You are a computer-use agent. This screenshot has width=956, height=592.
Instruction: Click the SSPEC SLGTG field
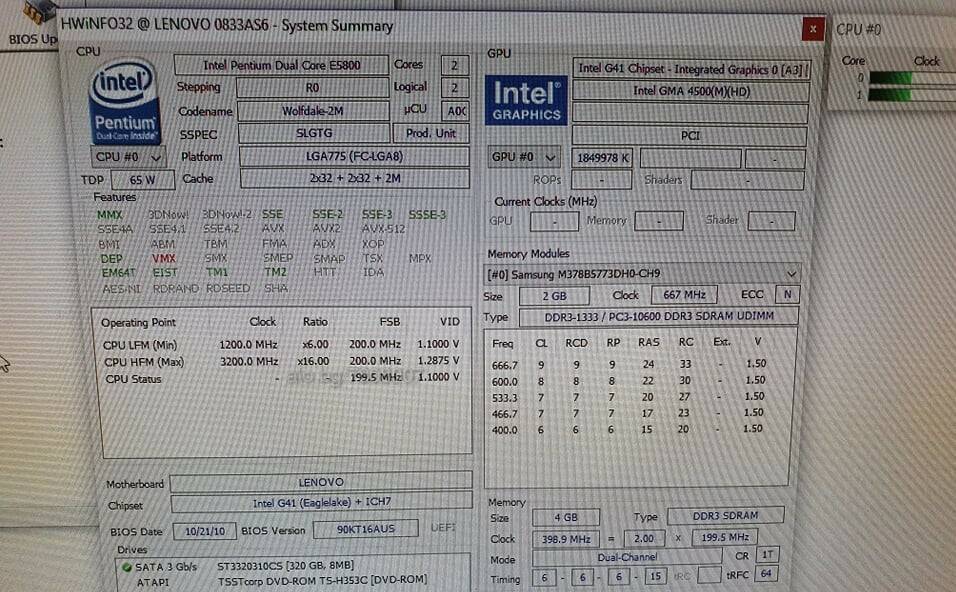pyautogui.click(x=314, y=134)
